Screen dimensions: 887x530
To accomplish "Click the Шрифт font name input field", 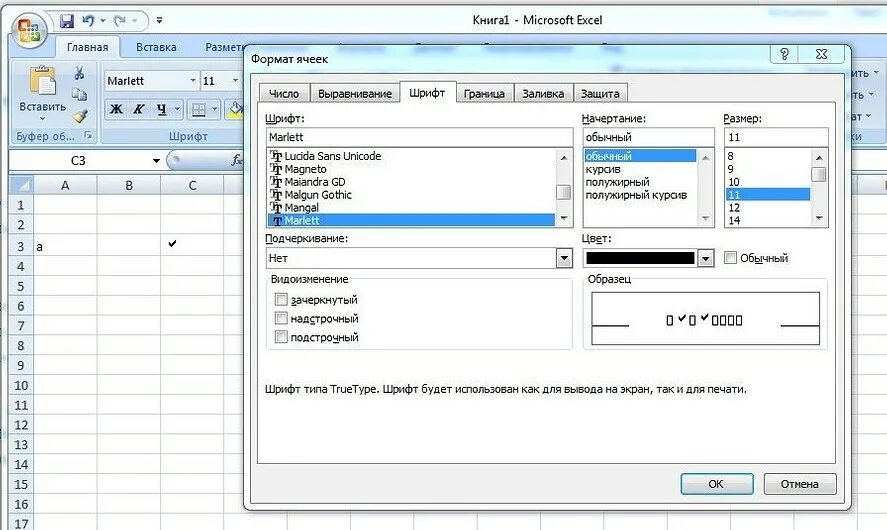I will click(419, 137).
